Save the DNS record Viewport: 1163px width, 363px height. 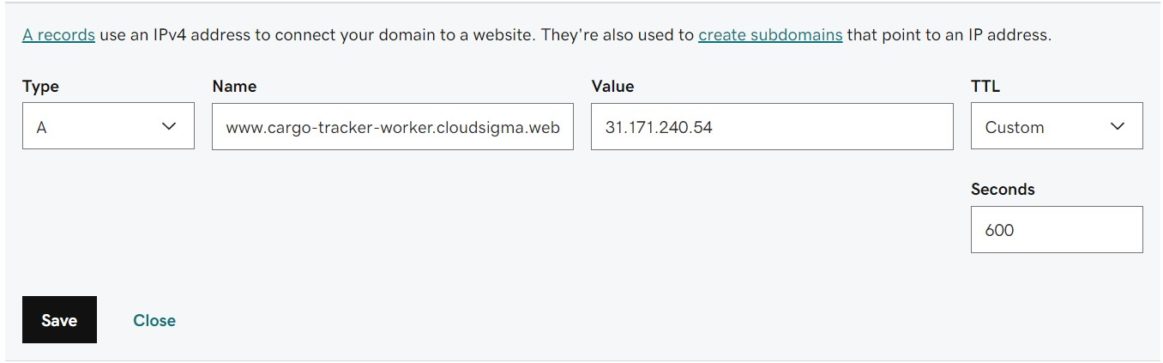click(59, 320)
